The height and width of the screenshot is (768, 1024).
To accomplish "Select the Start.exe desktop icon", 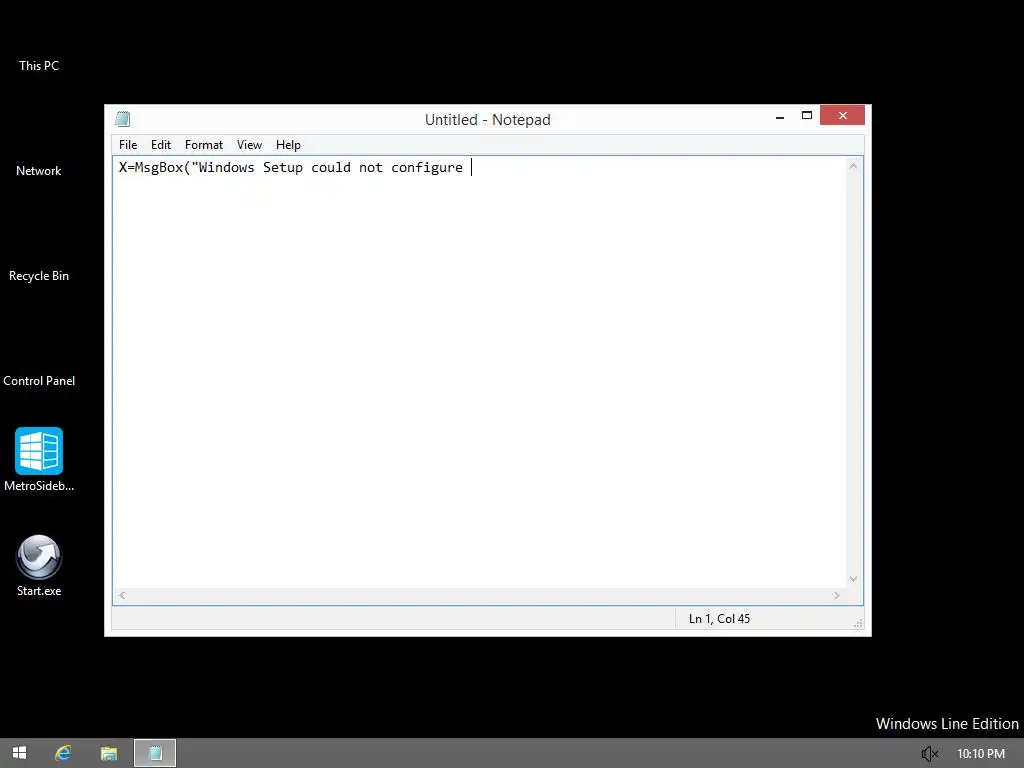I will coord(39,565).
